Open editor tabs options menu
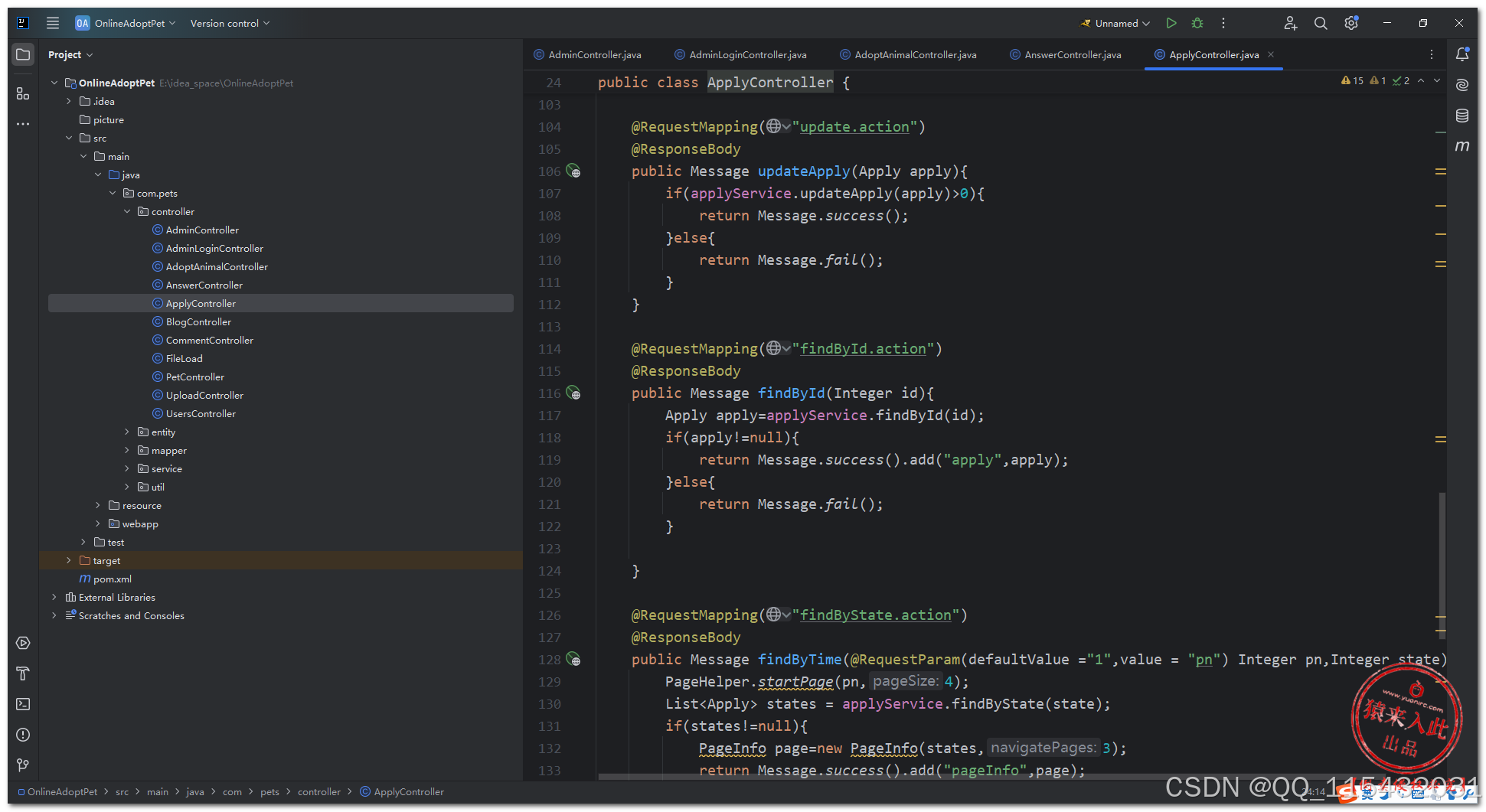Screen dimensions: 1486x812 1432,54
